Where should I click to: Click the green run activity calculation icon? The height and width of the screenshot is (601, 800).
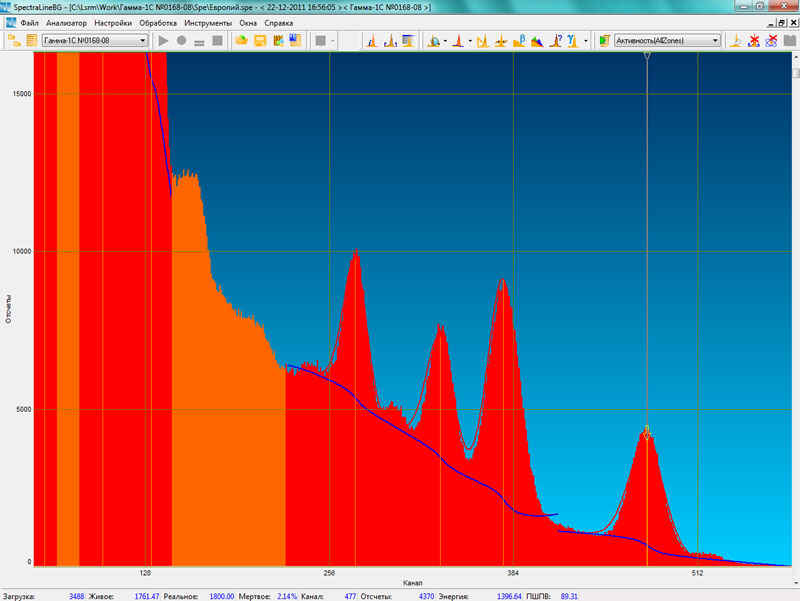click(603, 41)
